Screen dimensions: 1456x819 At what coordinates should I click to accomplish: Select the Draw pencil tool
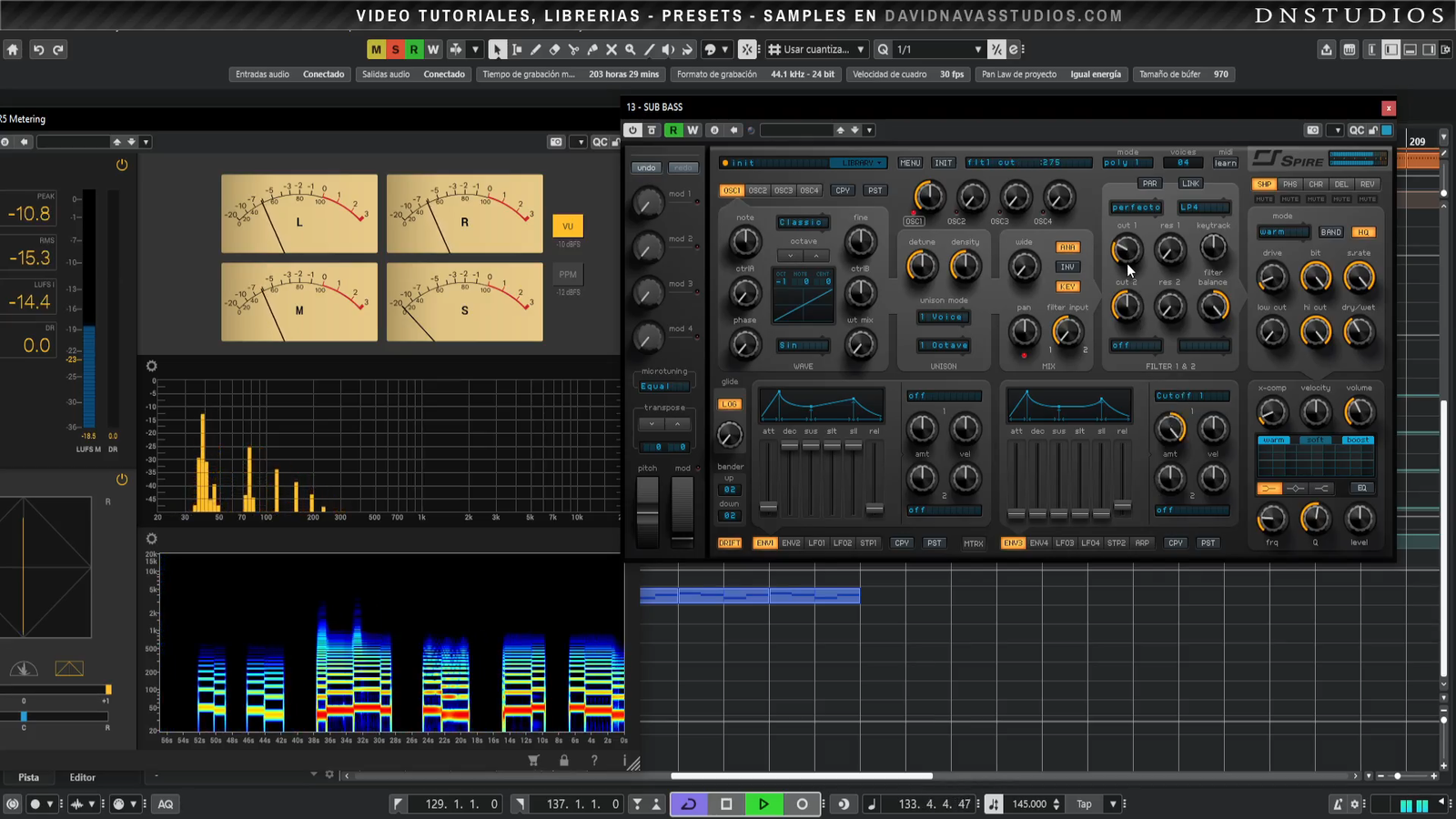coord(535,50)
